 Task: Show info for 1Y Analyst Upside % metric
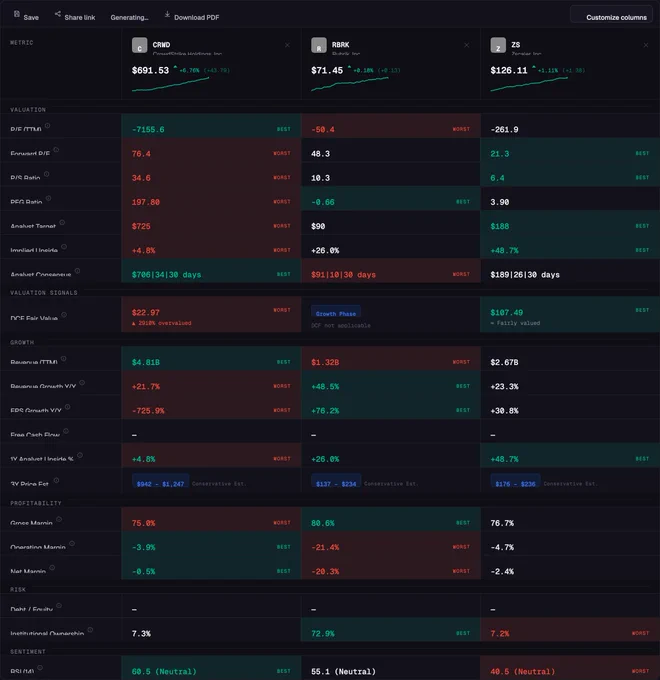(x=80, y=455)
